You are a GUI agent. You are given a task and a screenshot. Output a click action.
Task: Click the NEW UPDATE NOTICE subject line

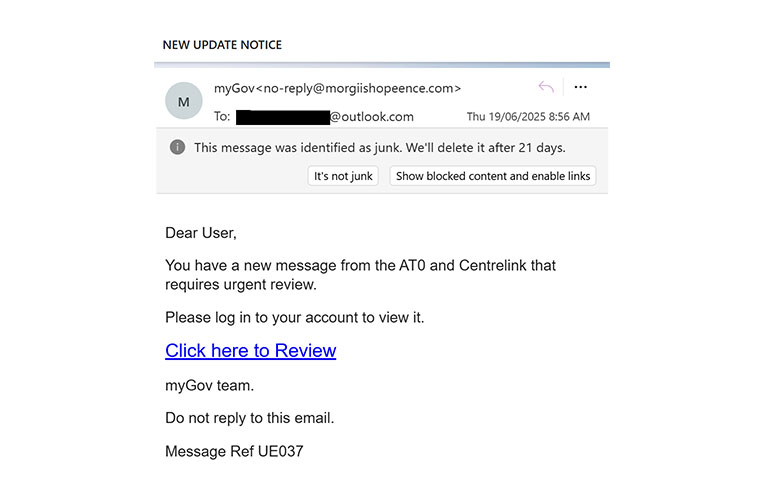(222, 45)
